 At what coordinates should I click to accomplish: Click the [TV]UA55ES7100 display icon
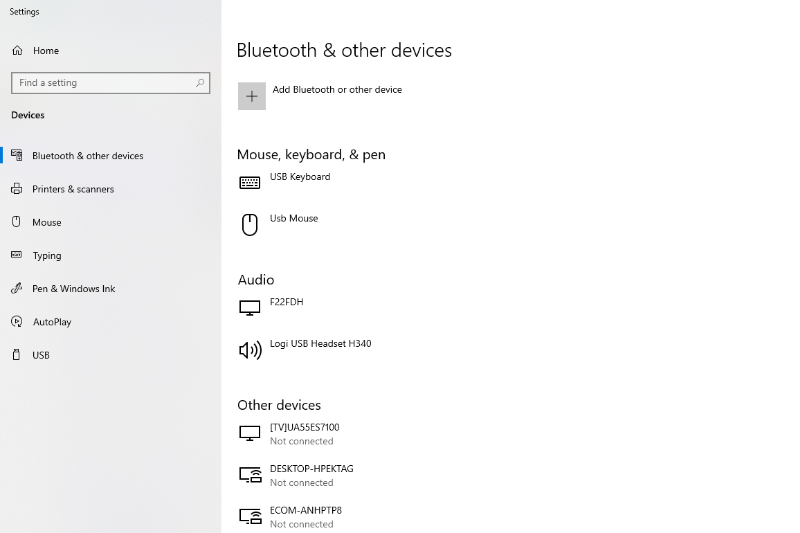point(249,433)
